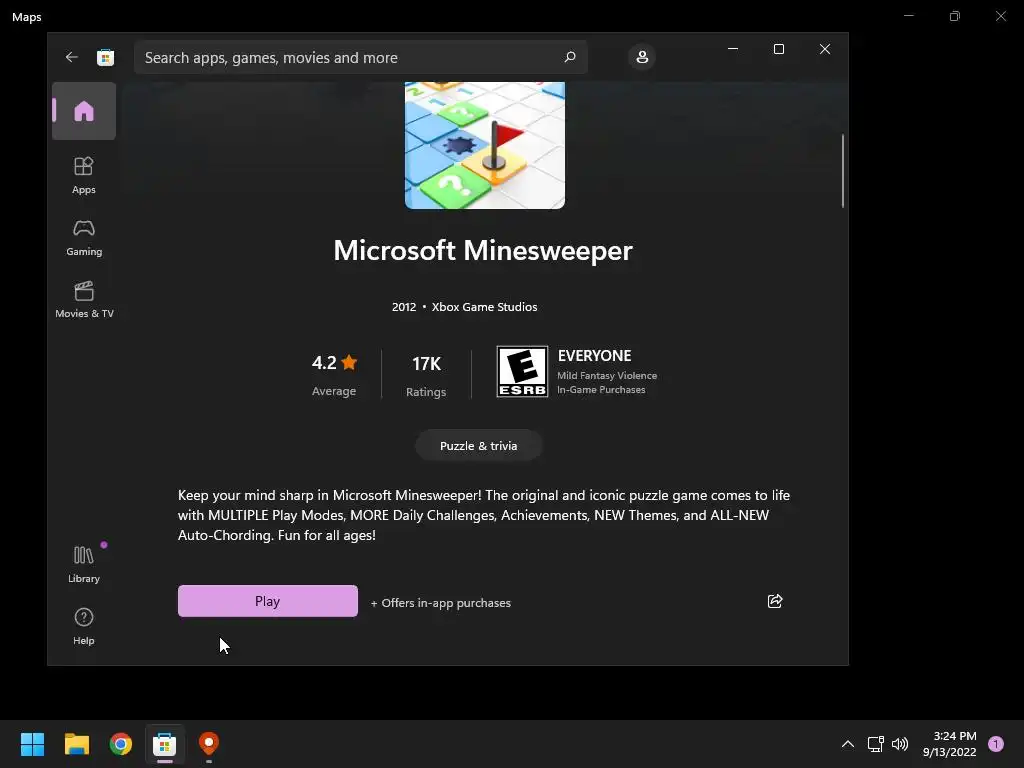Screen dimensions: 1024x768
Task: Click the Store page vertical scrollbar
Action: click(843, 171)
